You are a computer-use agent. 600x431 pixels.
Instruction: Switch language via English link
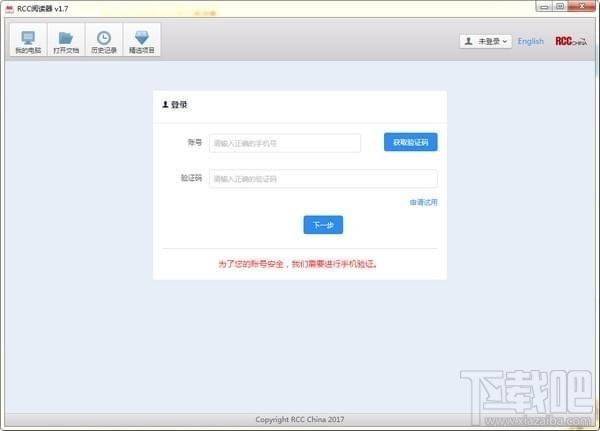tap(530, 41)
